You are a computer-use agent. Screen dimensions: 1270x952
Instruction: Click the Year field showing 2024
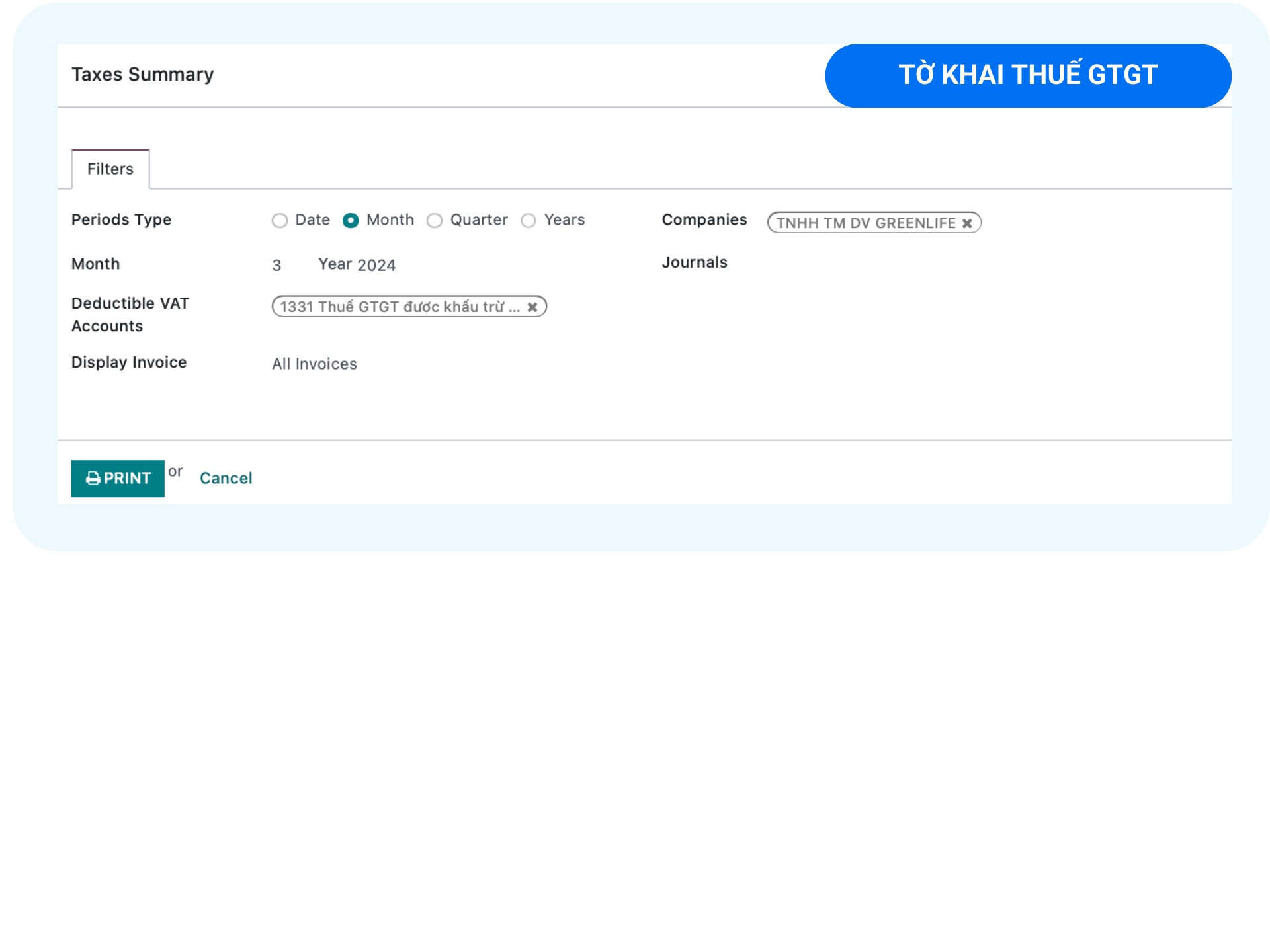click(376, 265)
